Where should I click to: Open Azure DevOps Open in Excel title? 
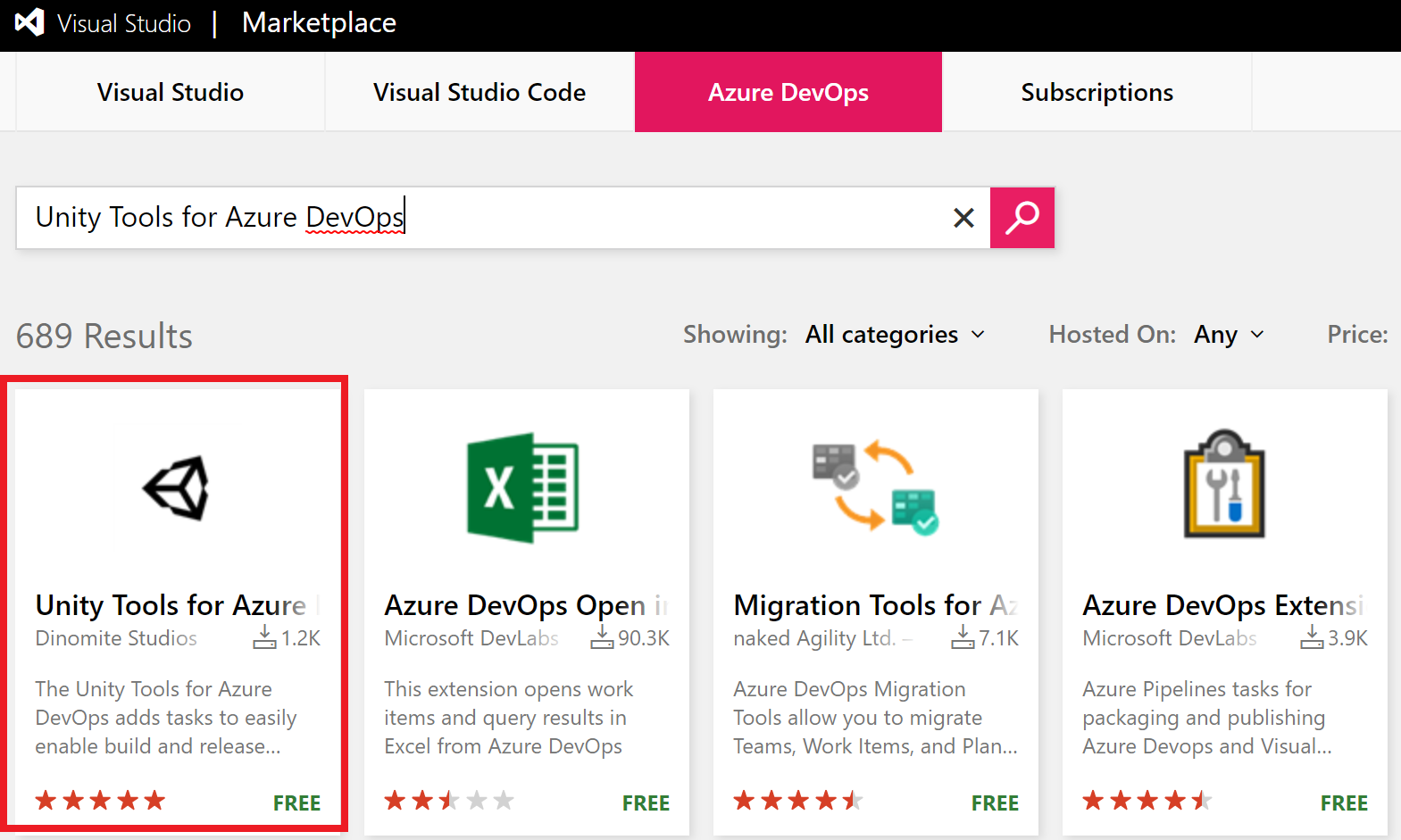(x=526, y=605)
